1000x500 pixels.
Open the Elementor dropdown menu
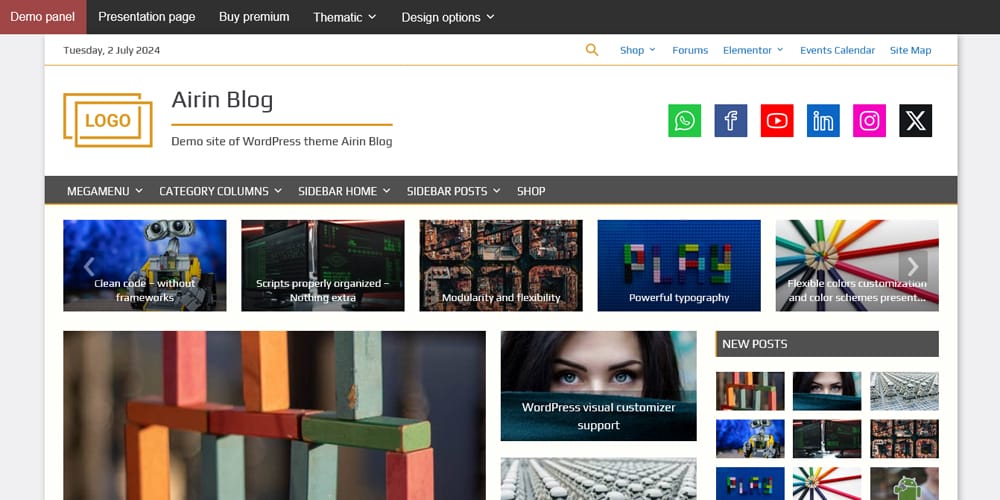[x=753, y=50]
